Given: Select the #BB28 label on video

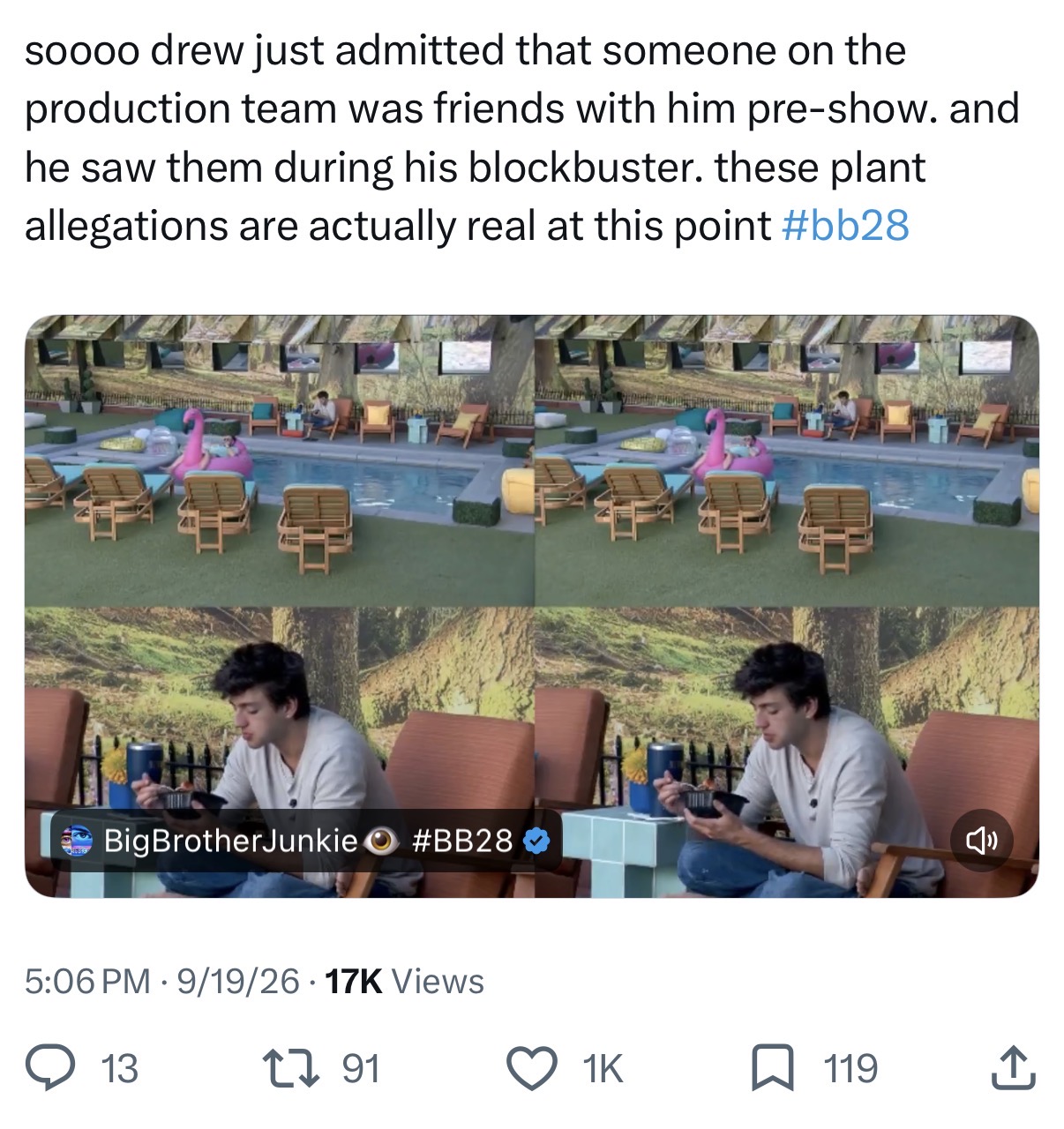Looking at the screenshot, I should [x=462, y=841].
